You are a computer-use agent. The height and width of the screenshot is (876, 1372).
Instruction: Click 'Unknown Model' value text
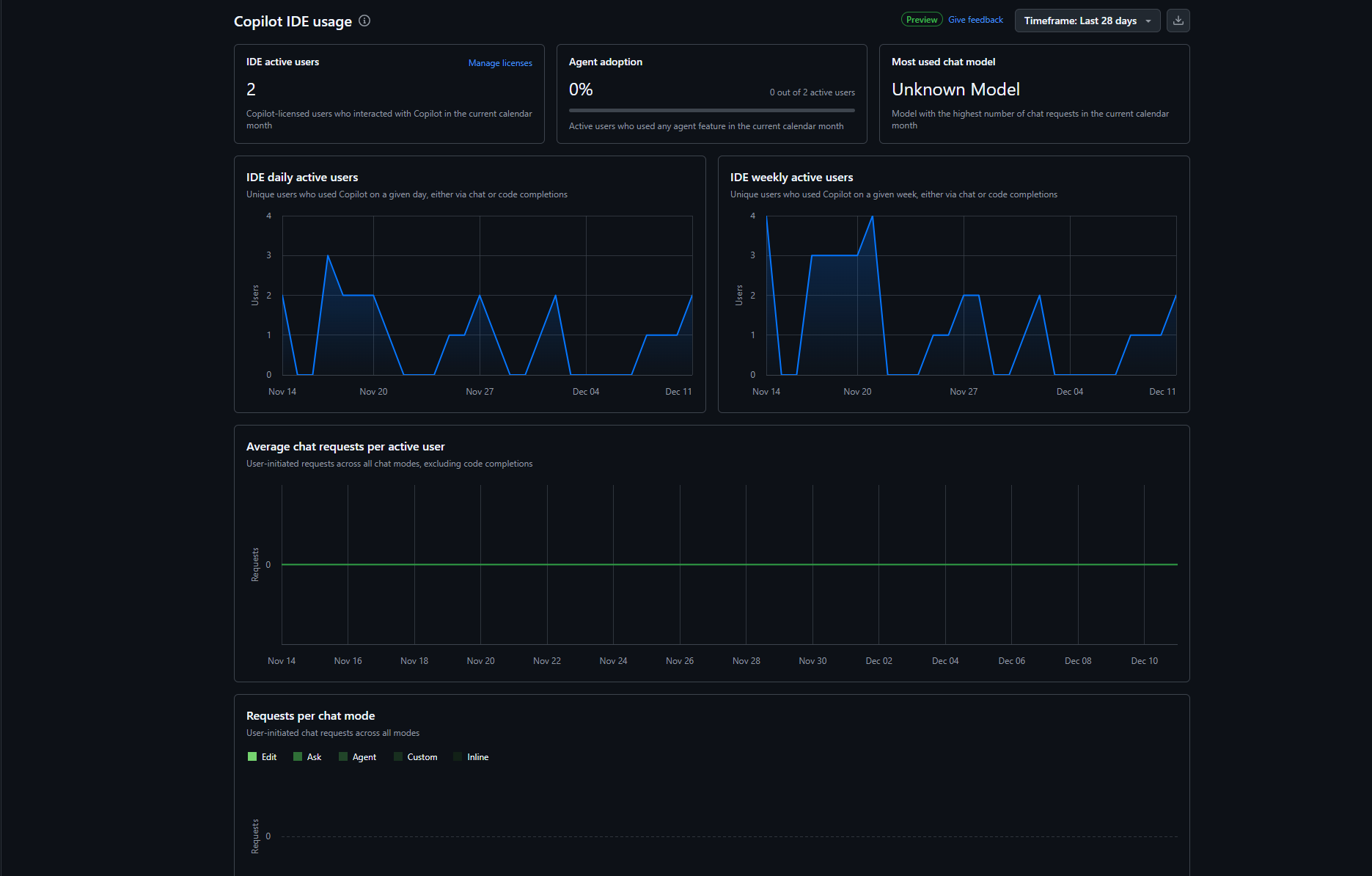click(x=955, y=90)
